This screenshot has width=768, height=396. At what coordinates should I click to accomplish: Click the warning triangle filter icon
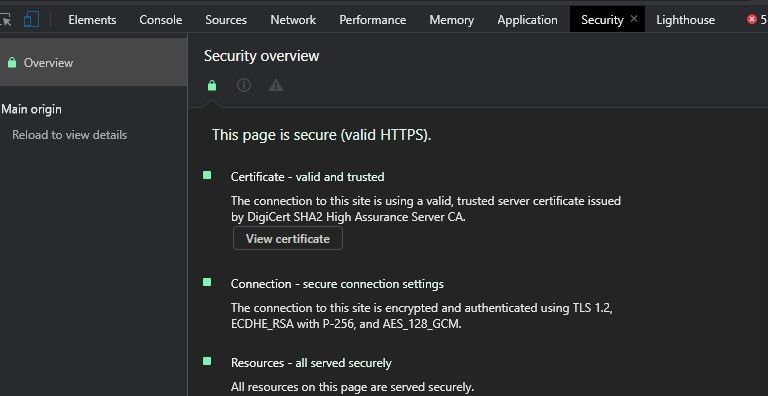point(276,85)
